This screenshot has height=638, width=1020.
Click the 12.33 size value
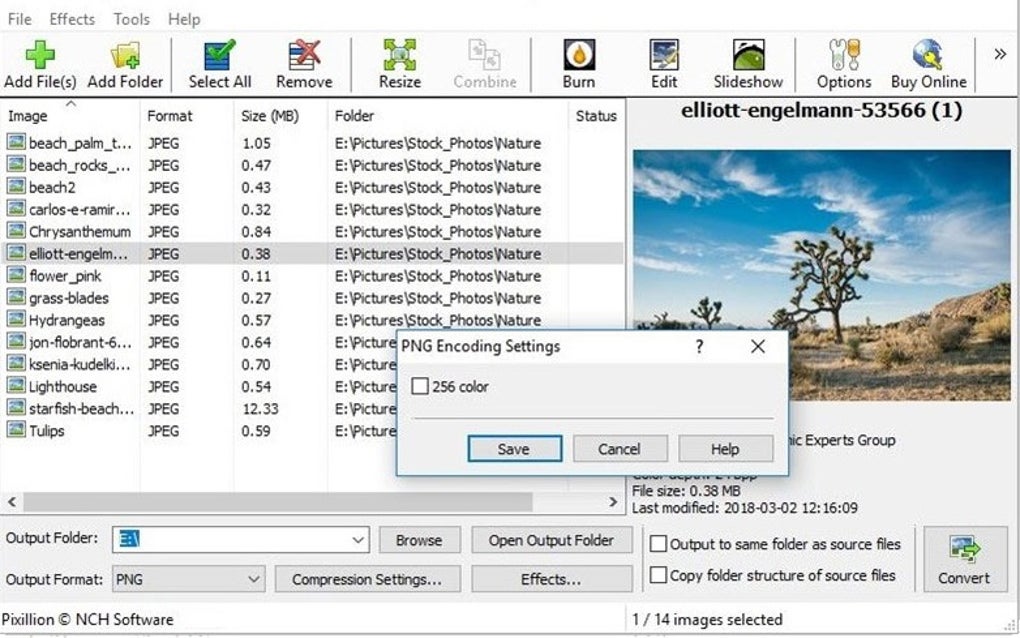point(260,408)
